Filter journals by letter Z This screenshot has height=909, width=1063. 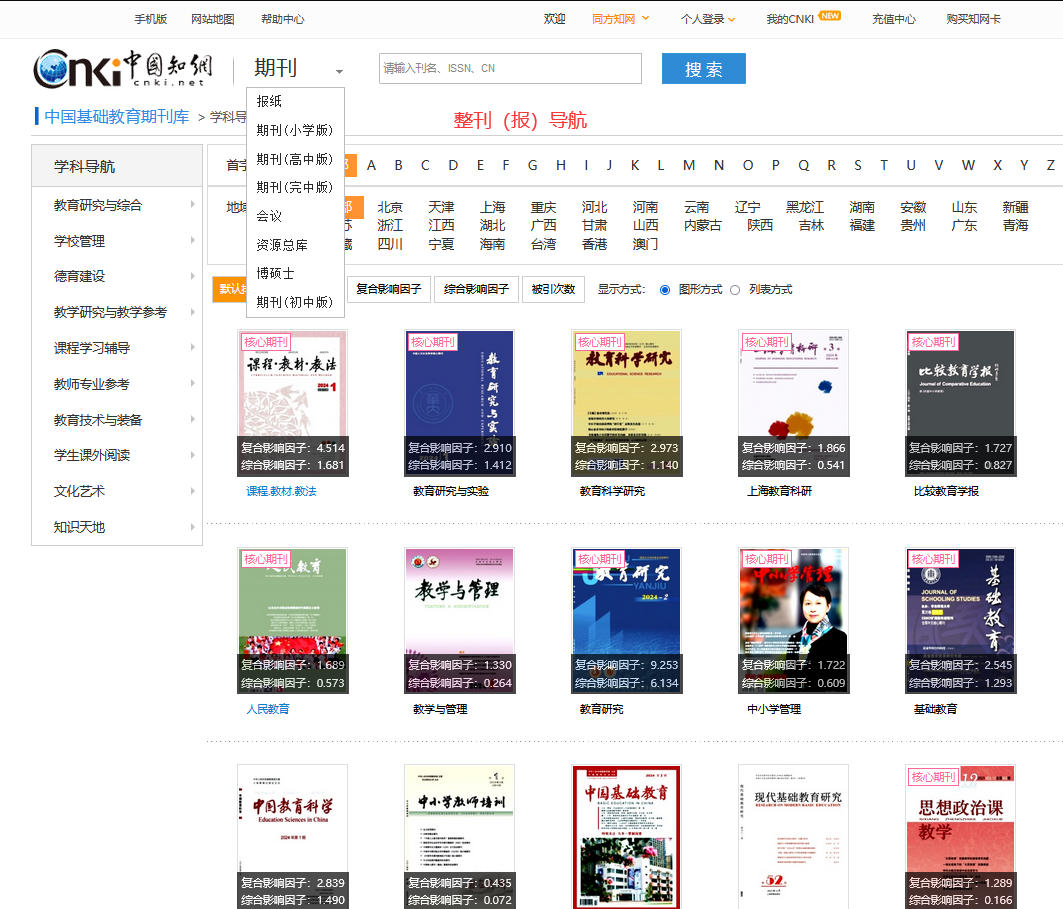point(1050,165)
